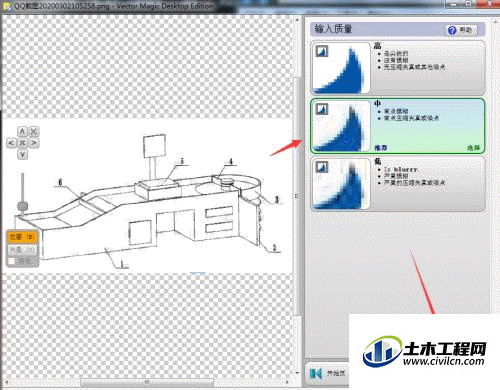
Task: Click the horizontal scrollbar thumb under the preview
Action: [x=147, y=382]
